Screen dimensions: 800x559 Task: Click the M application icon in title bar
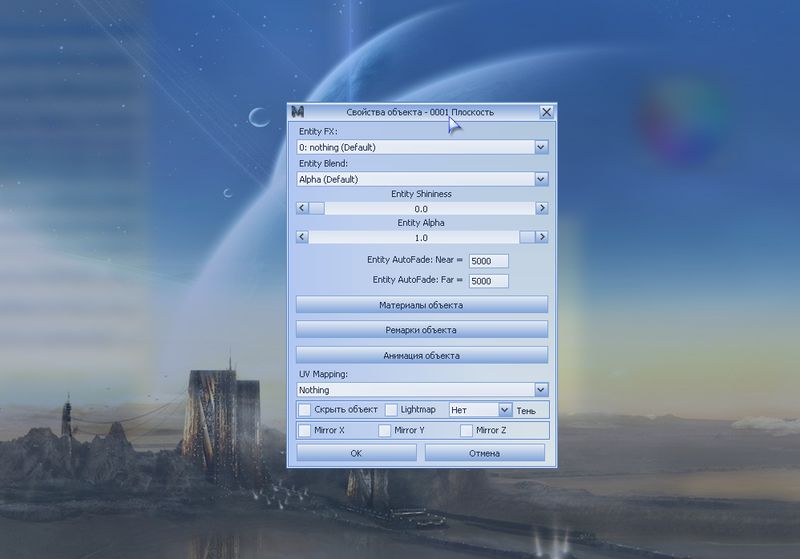(x=297, y=112)
